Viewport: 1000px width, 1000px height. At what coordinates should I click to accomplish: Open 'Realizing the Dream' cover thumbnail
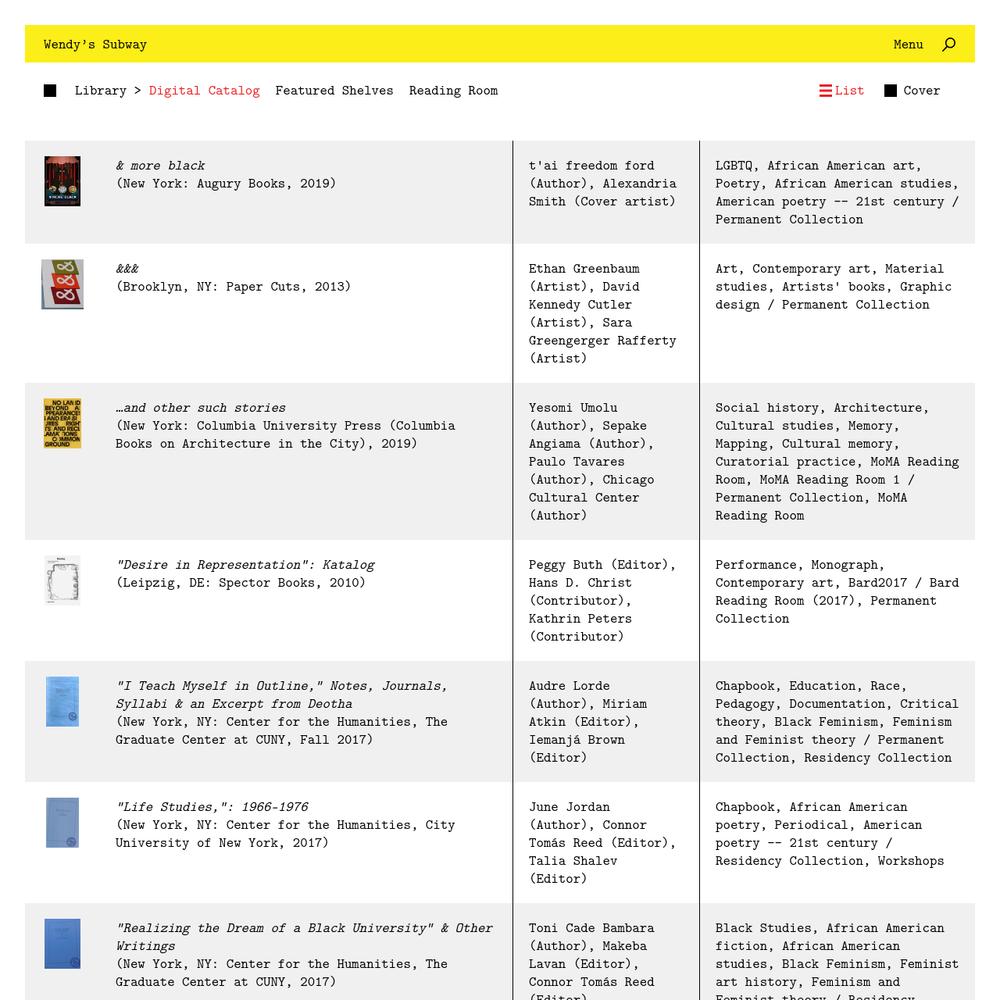pyautogui.click(x=62, y=944)
